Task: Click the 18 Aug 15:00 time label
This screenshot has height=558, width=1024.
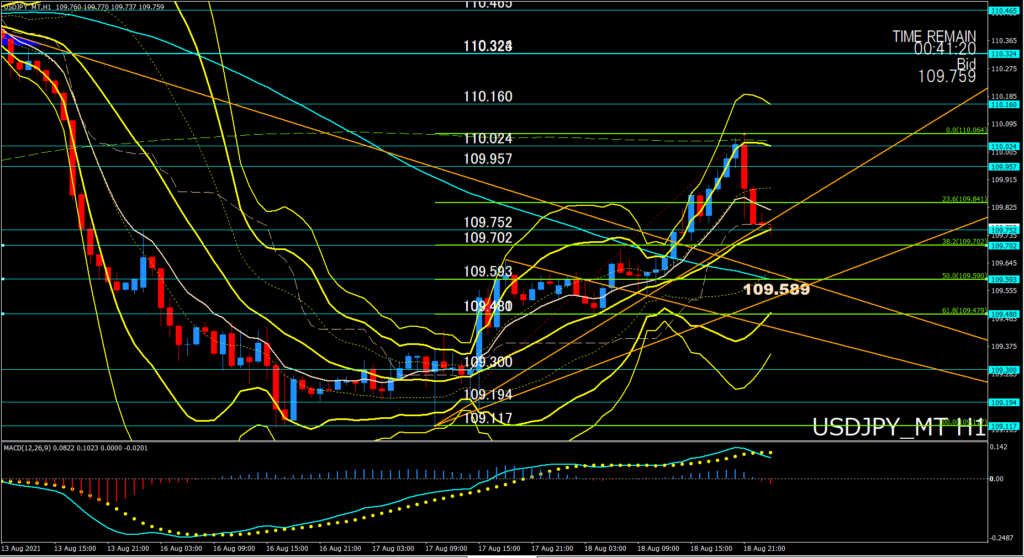Action: (711, 549)
